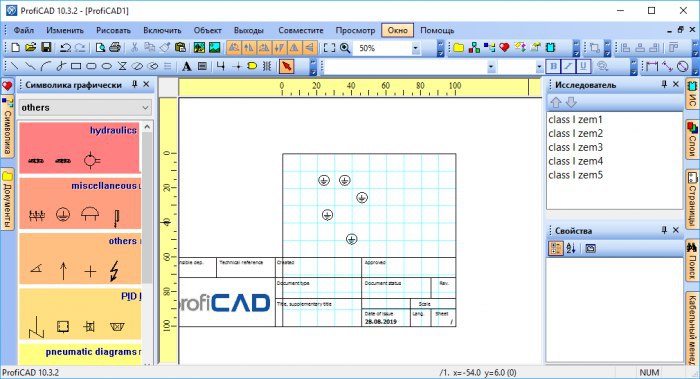Toggle Underline text formatting

point(583,67)
